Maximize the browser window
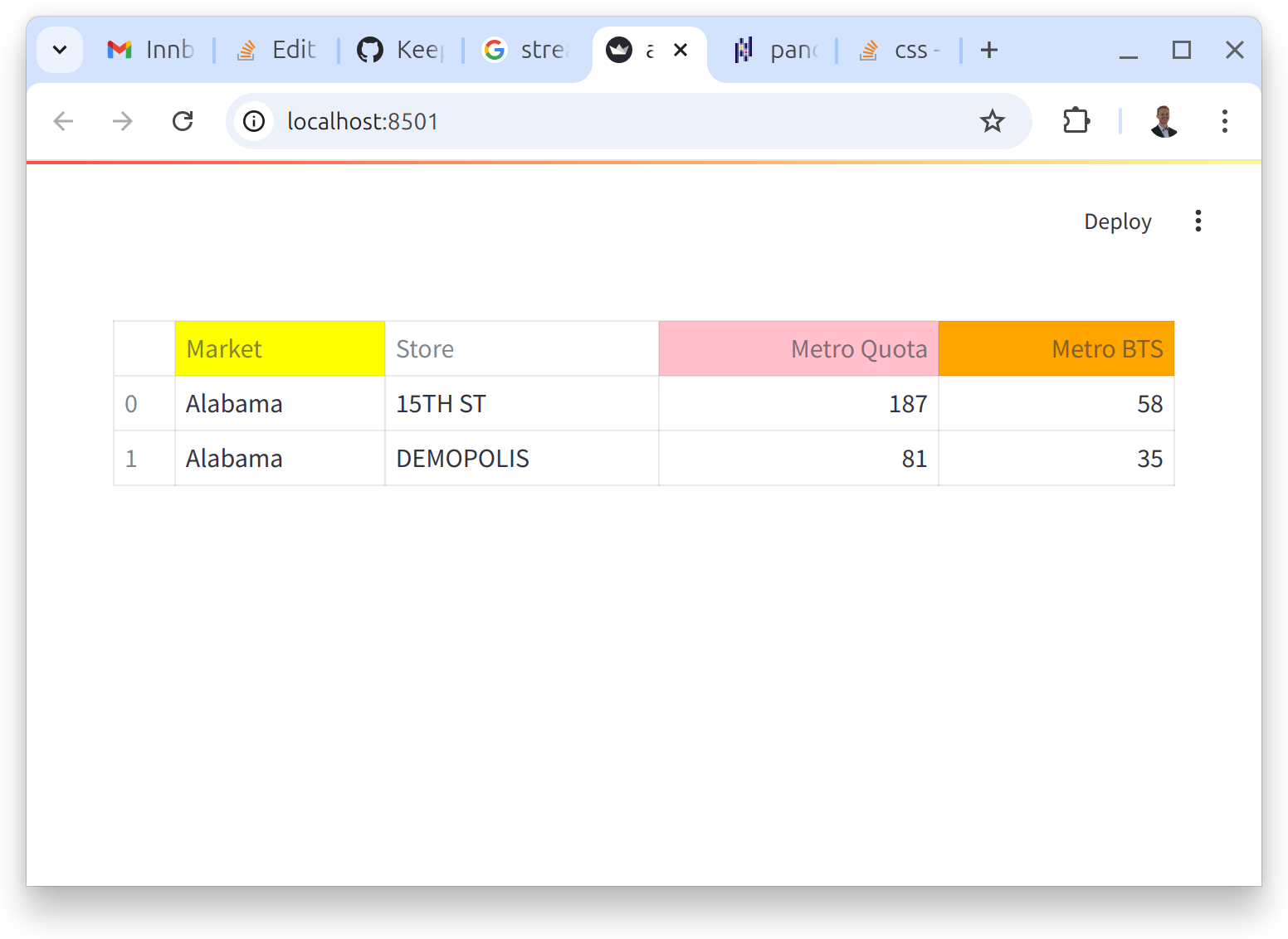Viewport: 1288px width, 939px height. [1182, 50]
